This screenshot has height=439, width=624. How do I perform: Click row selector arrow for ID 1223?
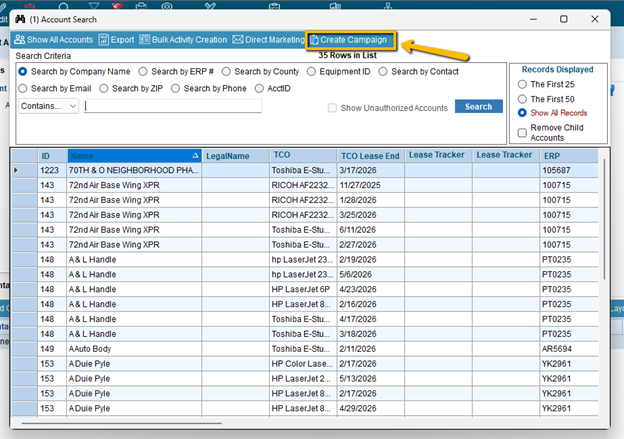16,170
